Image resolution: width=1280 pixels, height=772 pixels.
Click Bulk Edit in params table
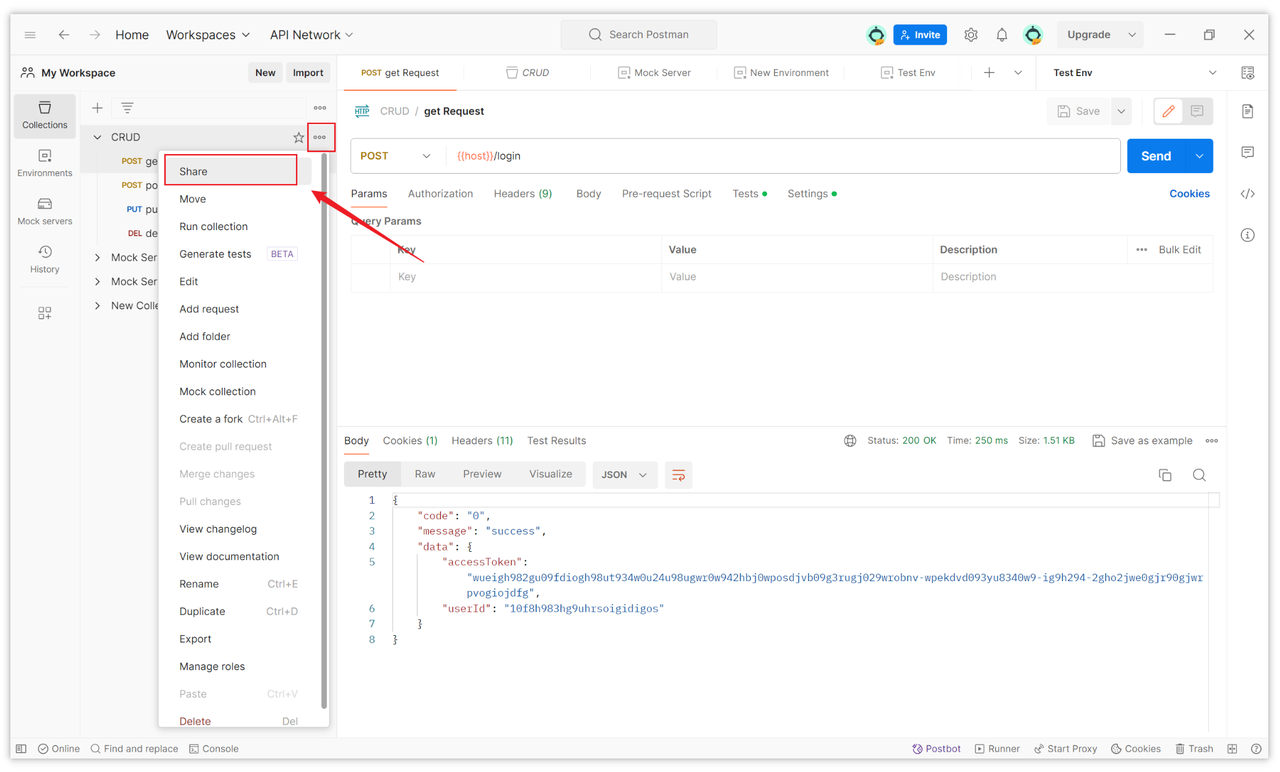click(x=1179, y=250)
